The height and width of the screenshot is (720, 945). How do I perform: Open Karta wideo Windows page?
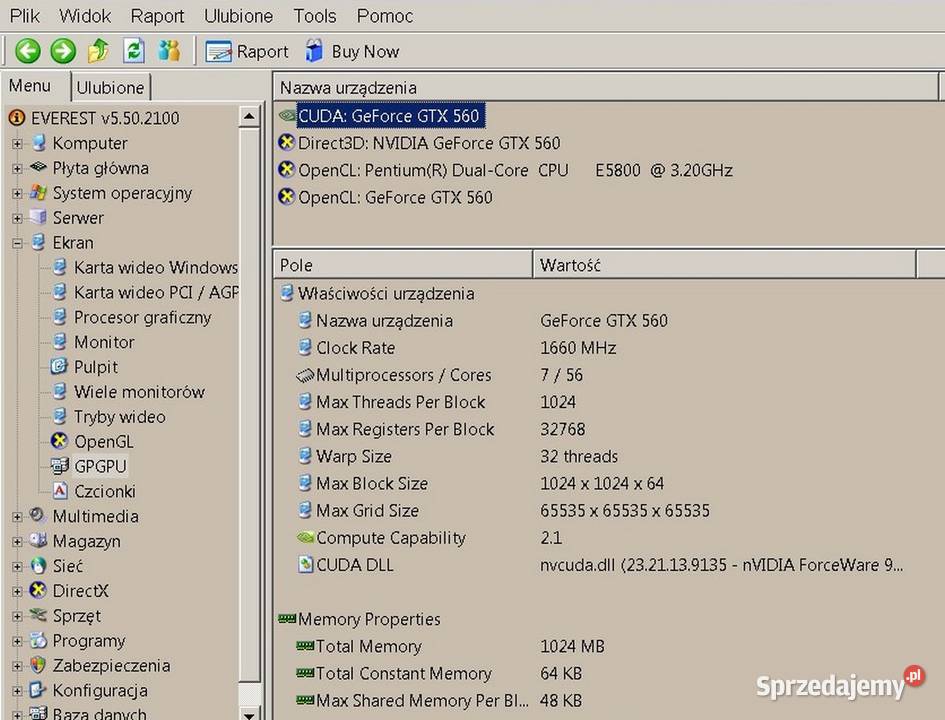tap(155, 268)
